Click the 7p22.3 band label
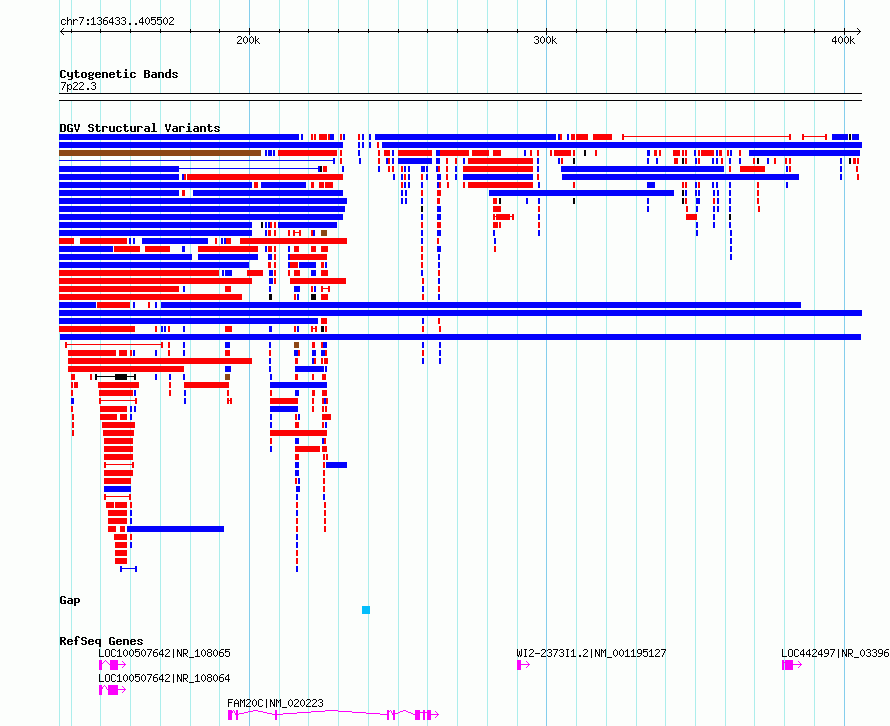Viewport: 890px width, 726px height. click(x=78, y=86)
